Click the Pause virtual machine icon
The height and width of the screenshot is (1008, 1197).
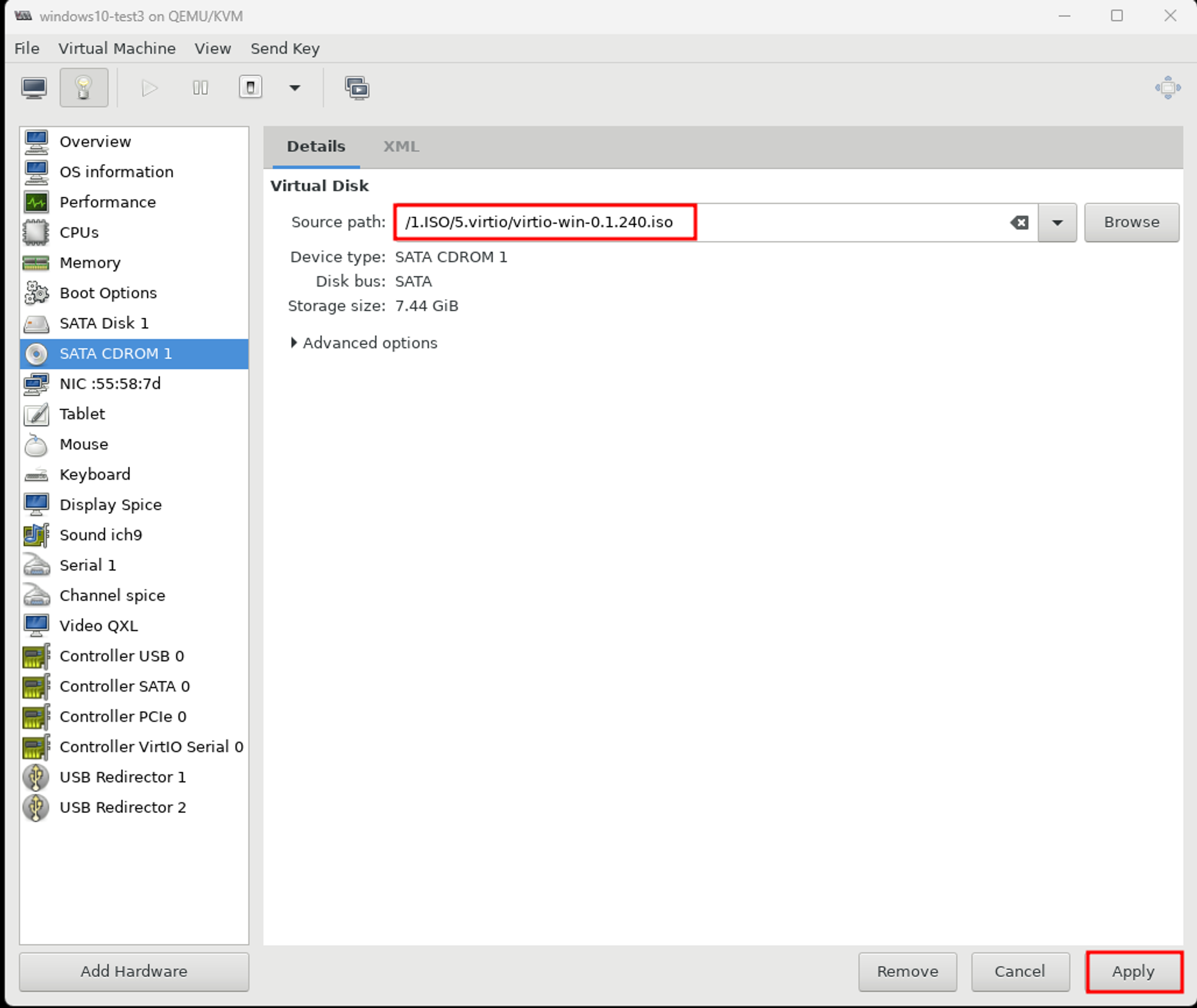pos(200,88)
